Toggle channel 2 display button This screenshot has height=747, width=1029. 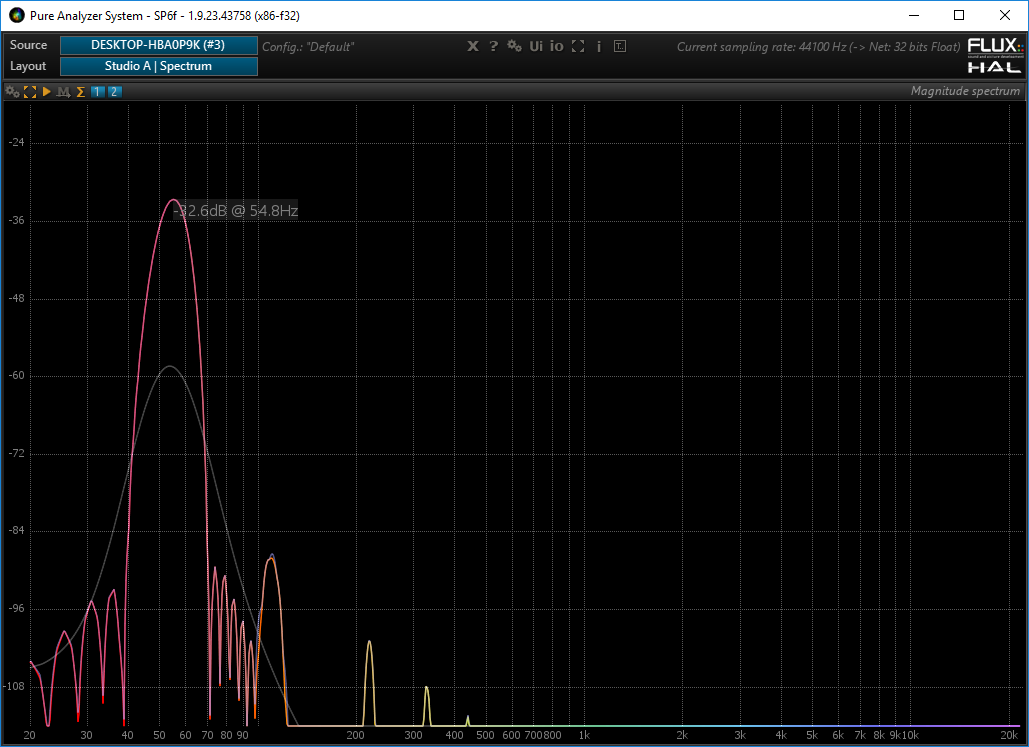[114, 92]
